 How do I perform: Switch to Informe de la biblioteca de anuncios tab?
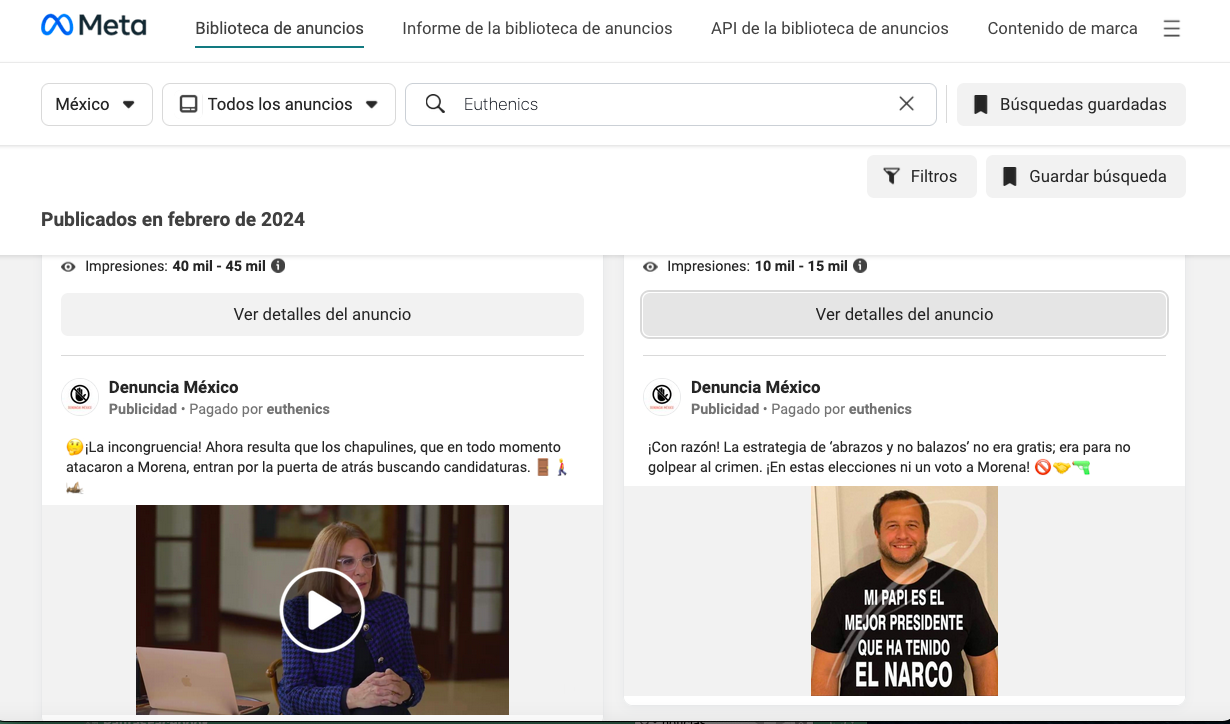[x=537, y=28]
